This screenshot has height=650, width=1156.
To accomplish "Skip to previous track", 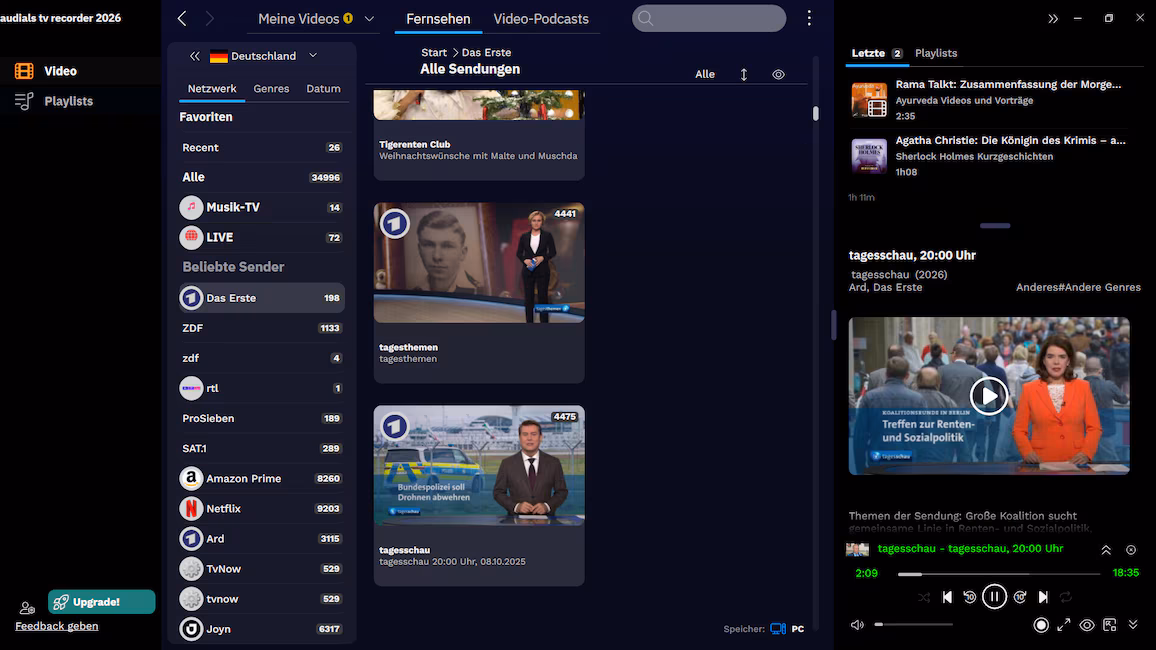I will (947, 597).
